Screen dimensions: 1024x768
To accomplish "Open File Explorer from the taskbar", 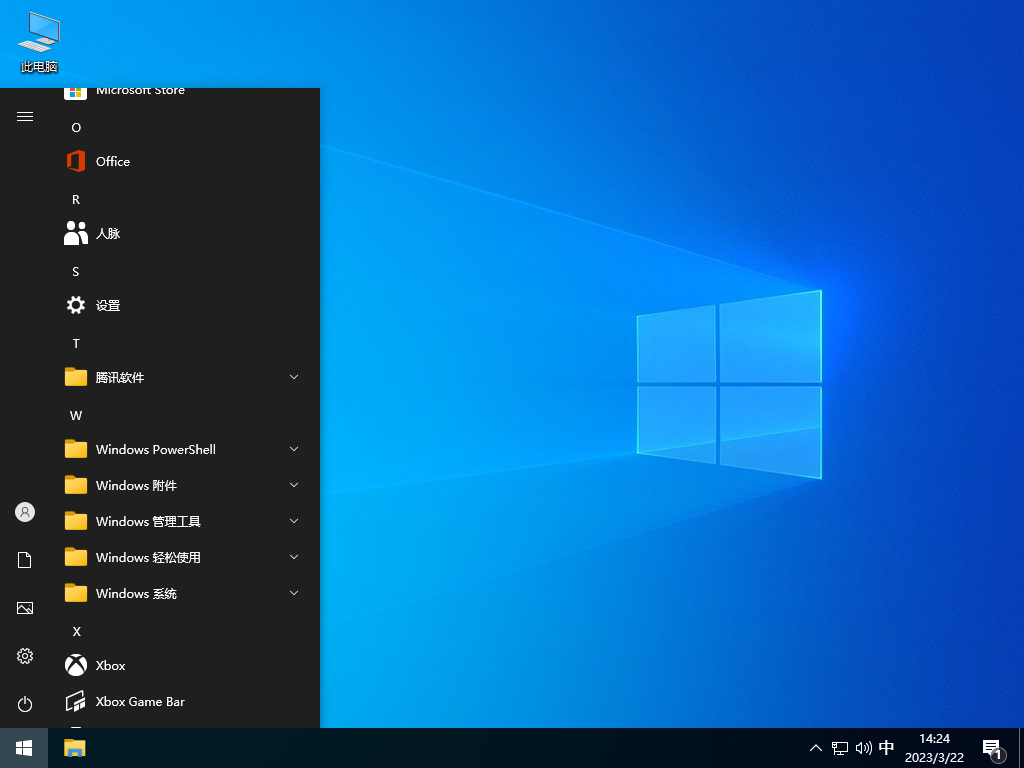I will 74,747.
